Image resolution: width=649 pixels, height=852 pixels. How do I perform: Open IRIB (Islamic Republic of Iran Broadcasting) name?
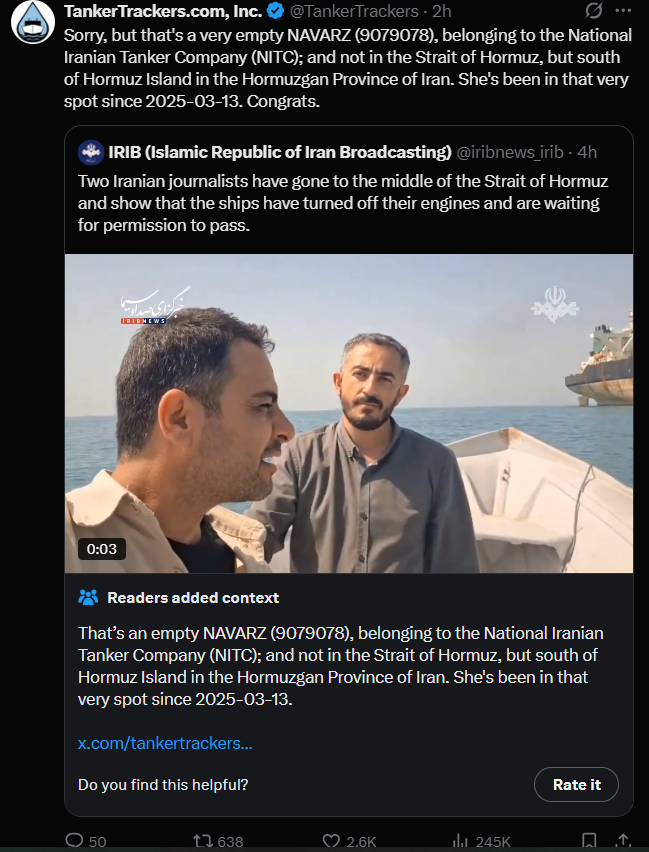279,152
